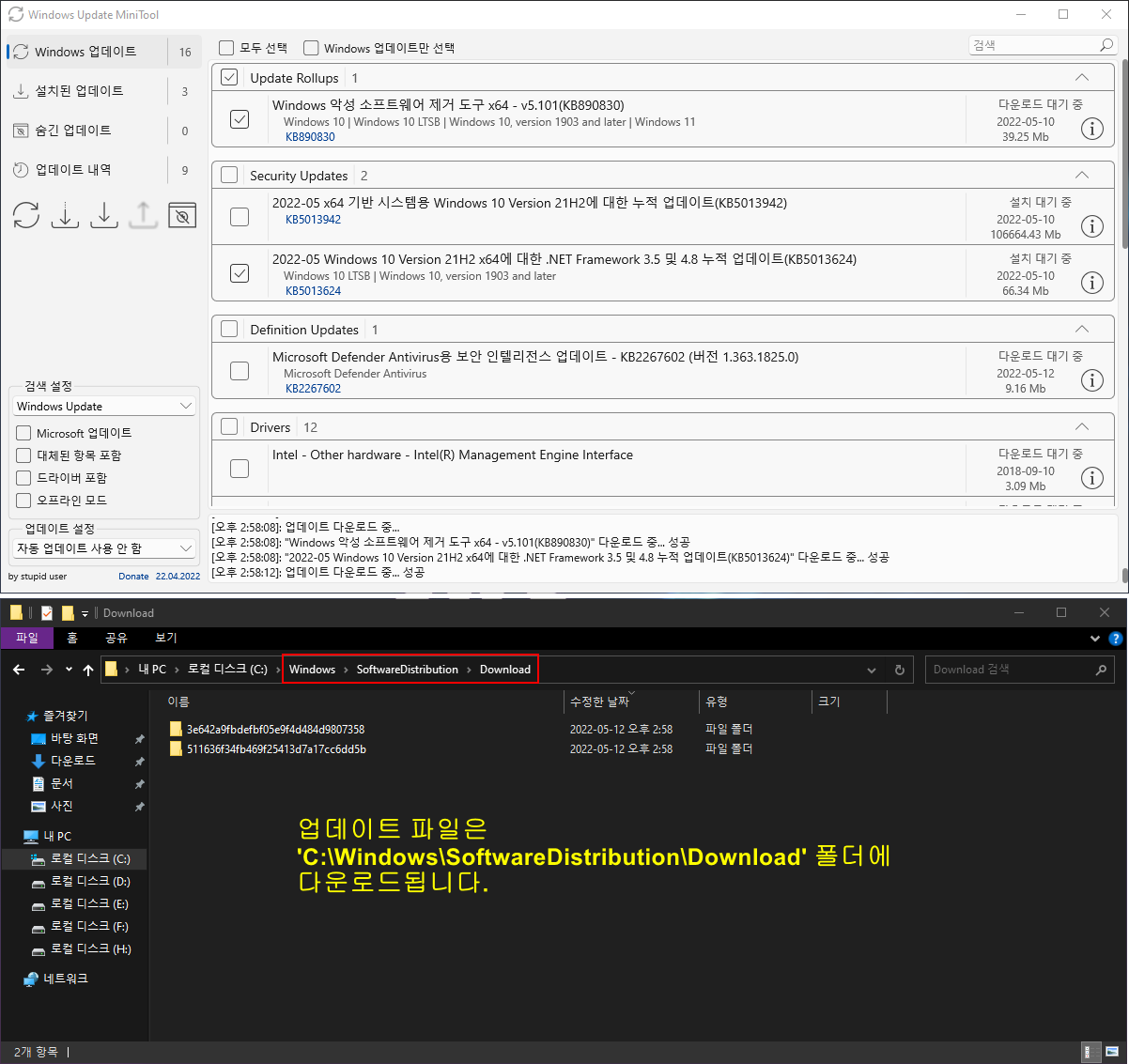Screen dimensions: 1129x1064
Task: Click properties icon in Explorer quick access toolbar
Action: coord(47,613)
